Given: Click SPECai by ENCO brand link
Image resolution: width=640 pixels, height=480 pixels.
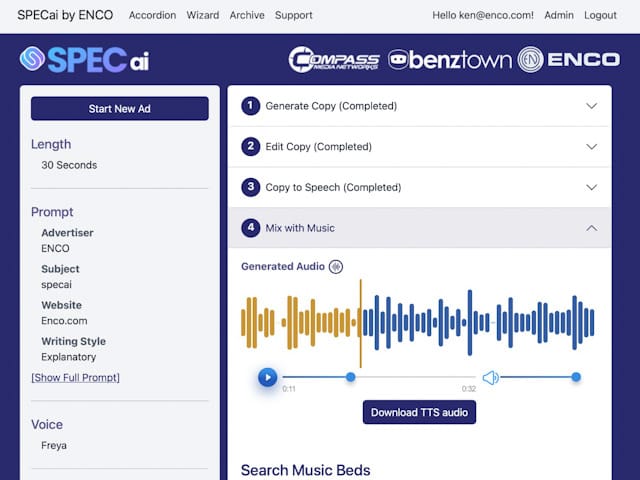Looking at the screenshot, I should [65, 15].
